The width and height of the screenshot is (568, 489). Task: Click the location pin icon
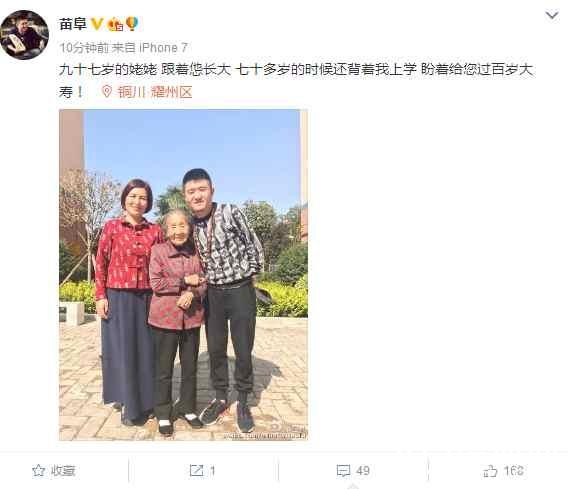click(106, 92)
